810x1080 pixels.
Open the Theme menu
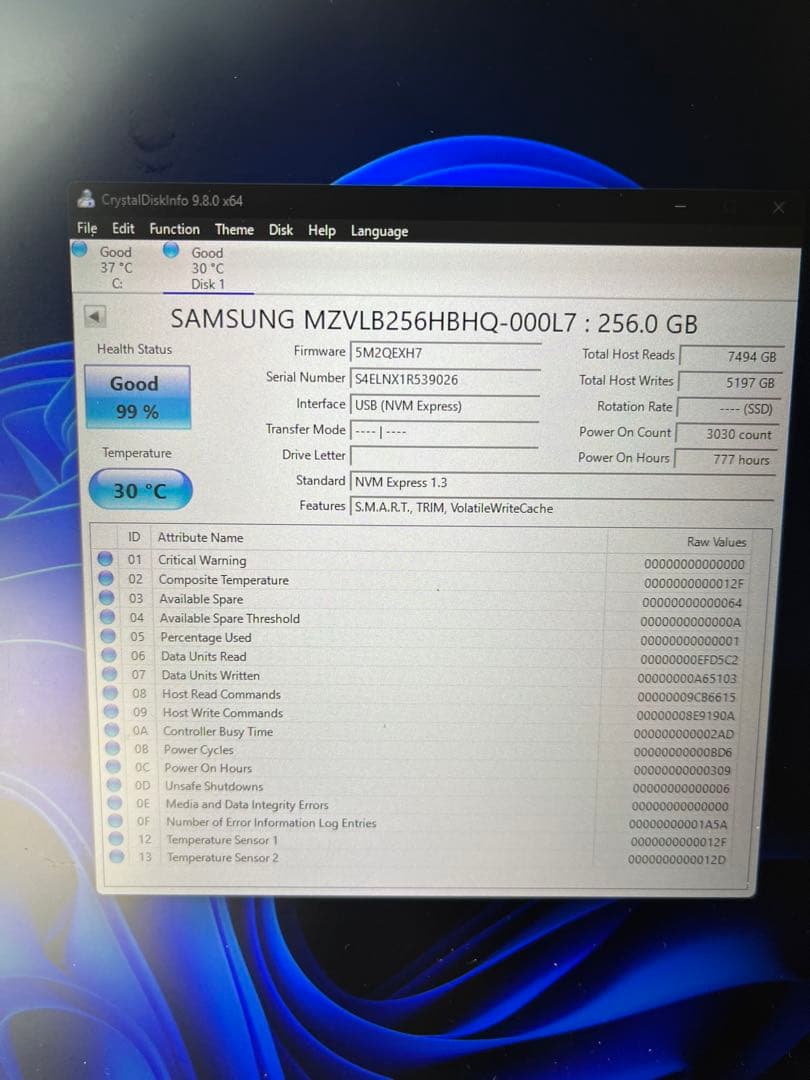pyautogui.click(x=234, y=229)
